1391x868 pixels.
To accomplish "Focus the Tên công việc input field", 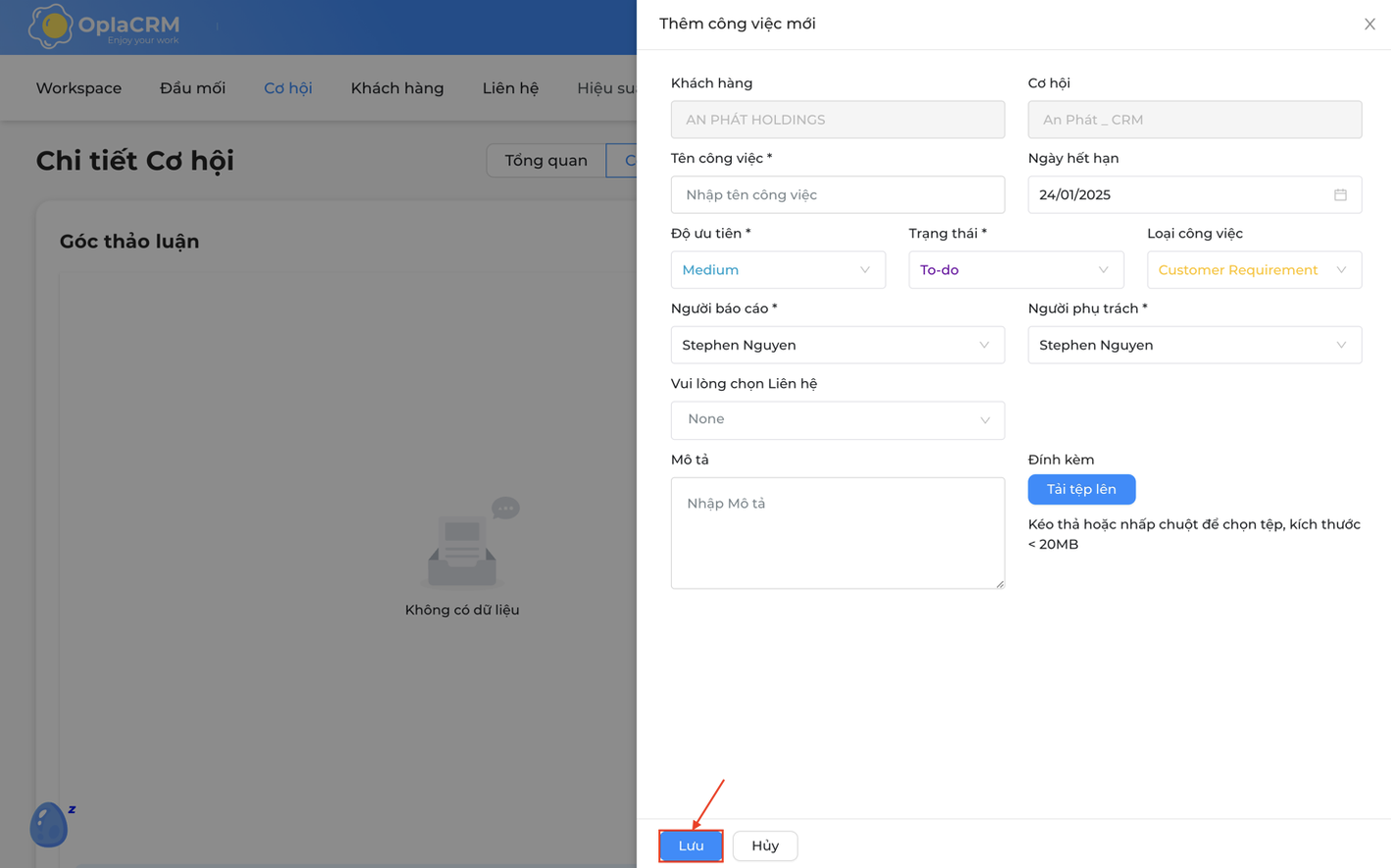I will pos(838,195).
